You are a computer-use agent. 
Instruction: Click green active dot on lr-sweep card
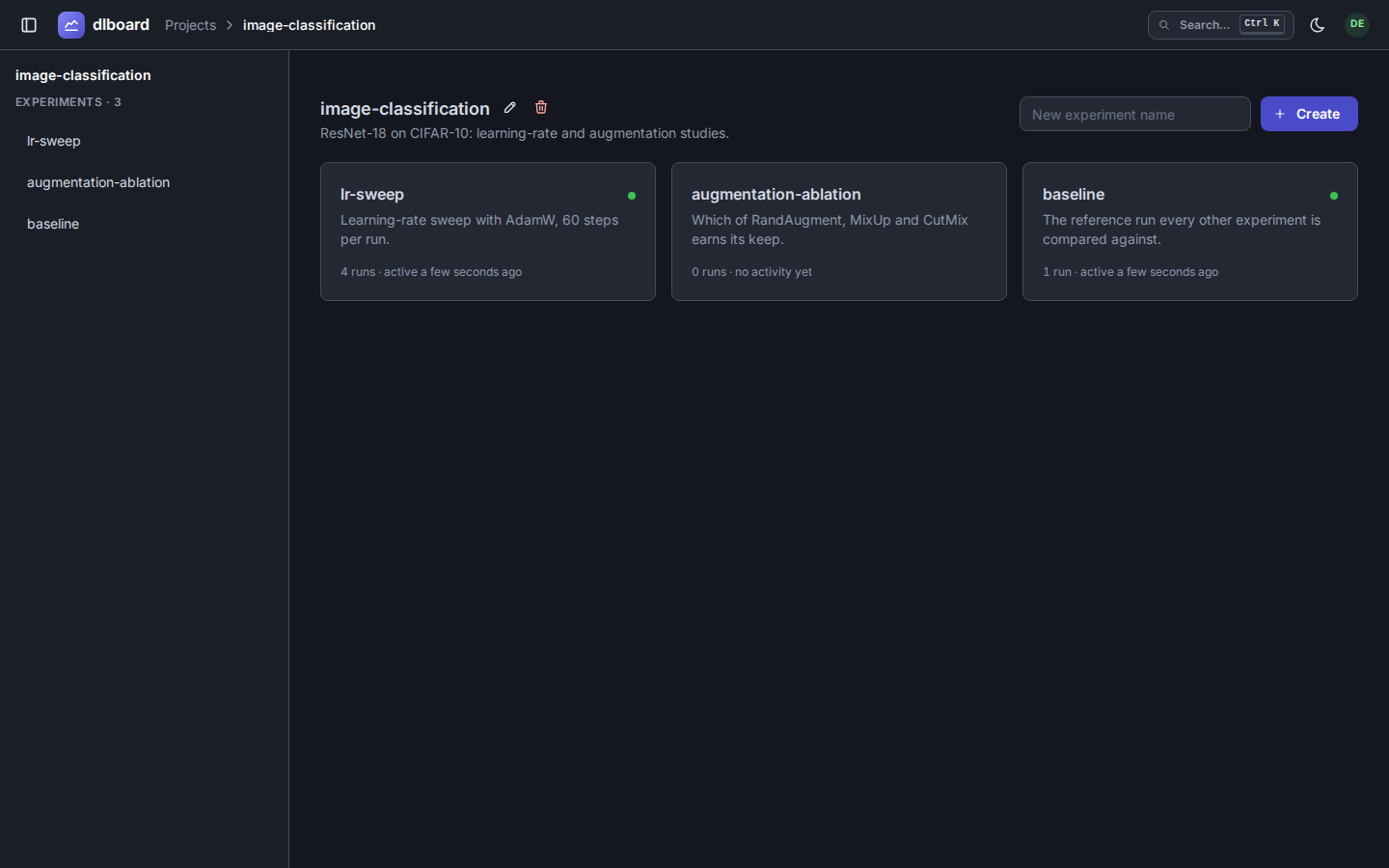pos(632,196)
